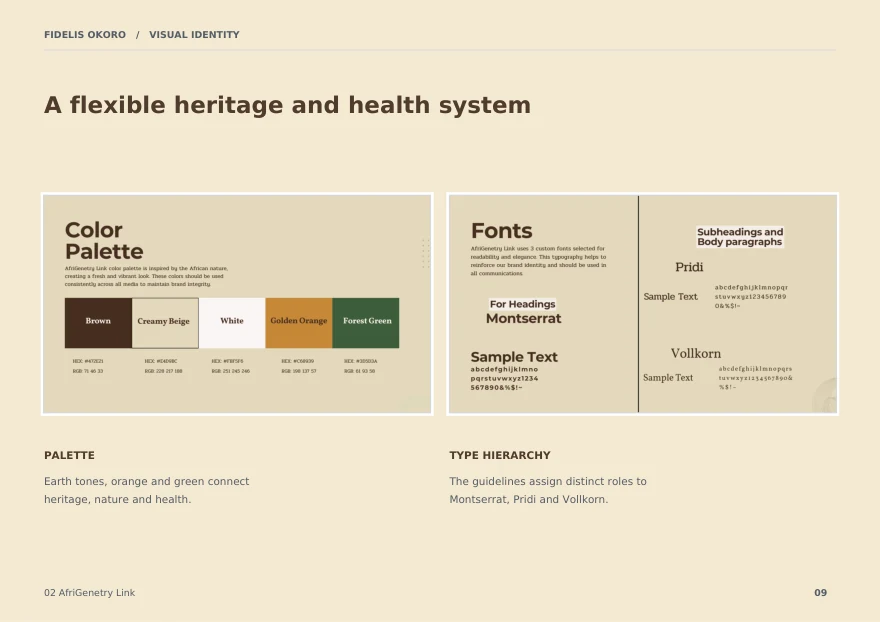Click the 'Color Palette' title in thumbnail
The width and height of the screenshot is (880, 622).
point(104,241)
